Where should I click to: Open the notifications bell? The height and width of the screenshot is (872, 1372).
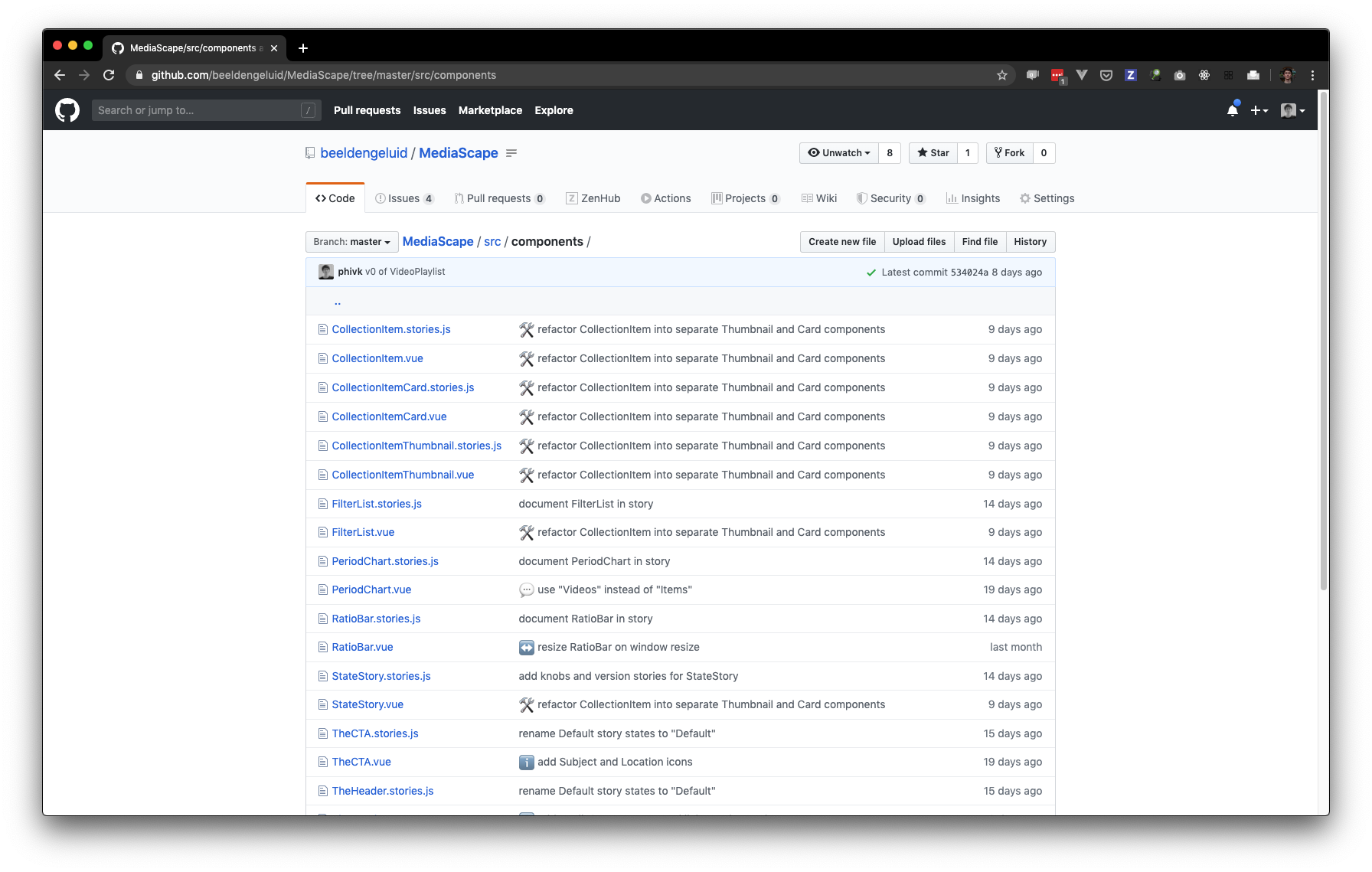click(x=1232, y=110)
